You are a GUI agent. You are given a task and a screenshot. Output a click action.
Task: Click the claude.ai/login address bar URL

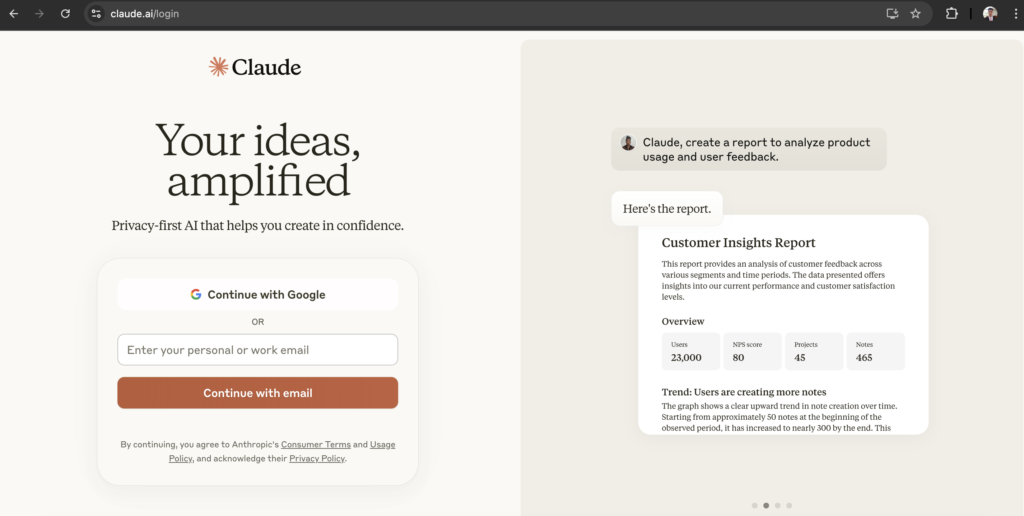click(x=144, y=13)
